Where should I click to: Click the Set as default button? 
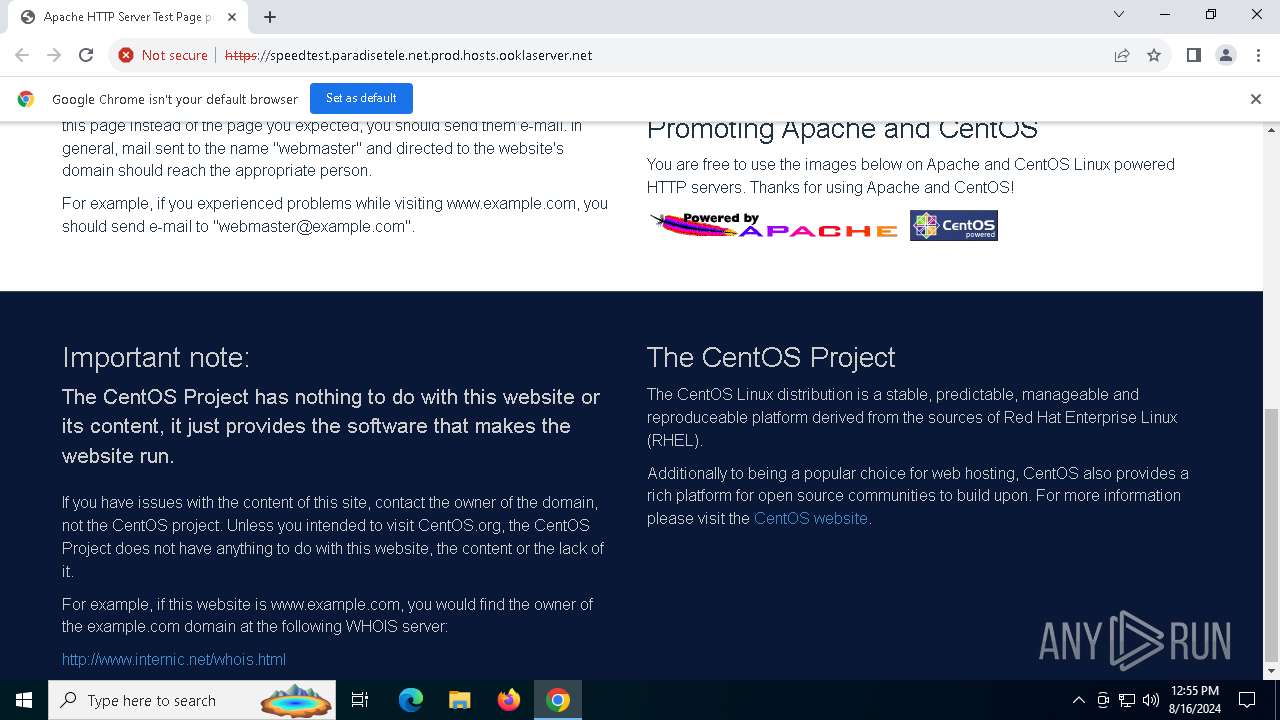361,98
